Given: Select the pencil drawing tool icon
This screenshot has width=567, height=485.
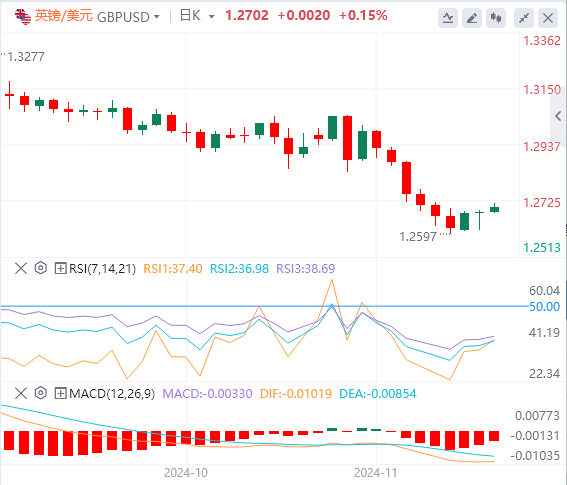Looking at the screenshot, I should 472,18.
